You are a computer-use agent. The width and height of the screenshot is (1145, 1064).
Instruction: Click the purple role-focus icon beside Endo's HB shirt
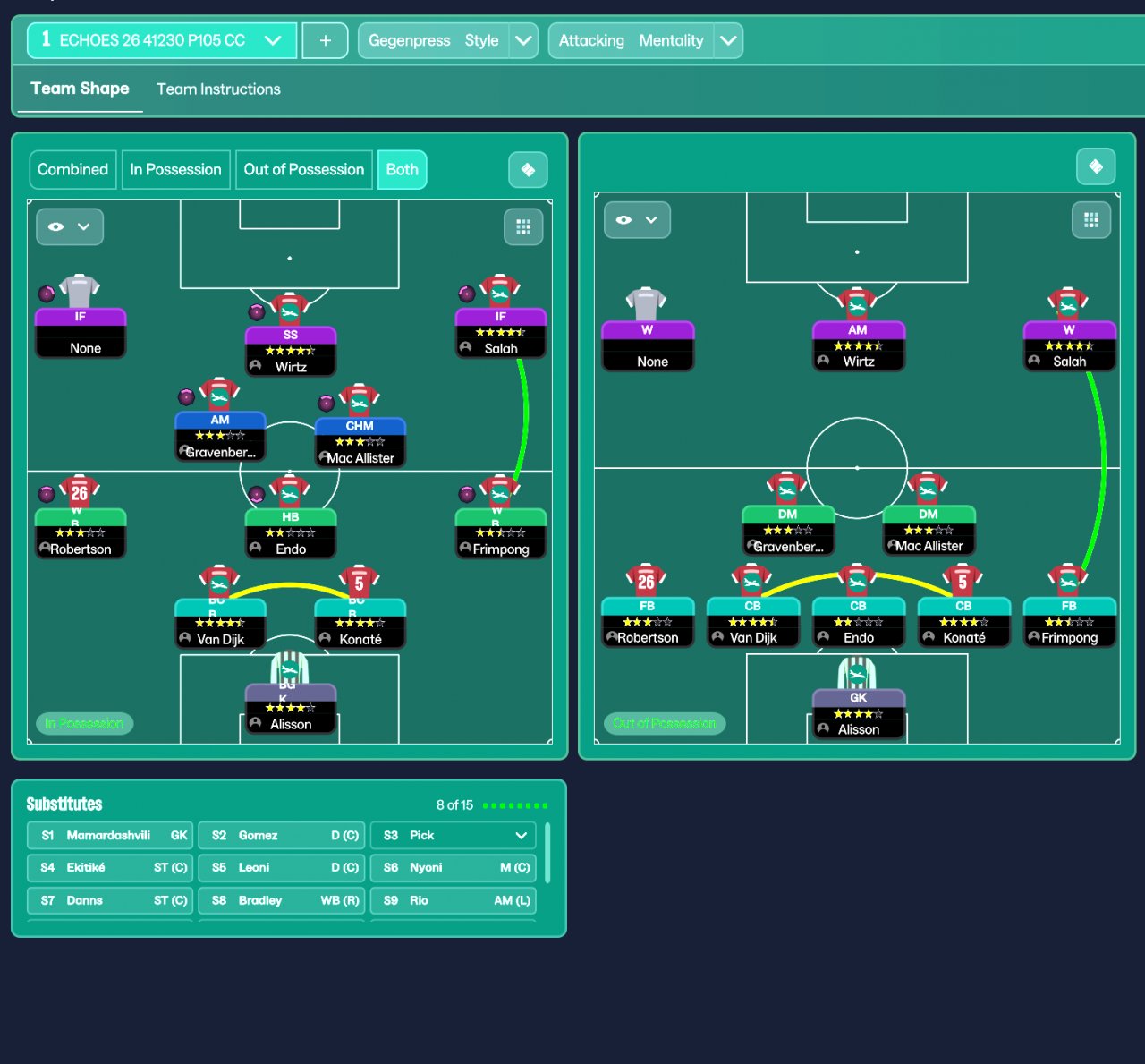(257, 494)
